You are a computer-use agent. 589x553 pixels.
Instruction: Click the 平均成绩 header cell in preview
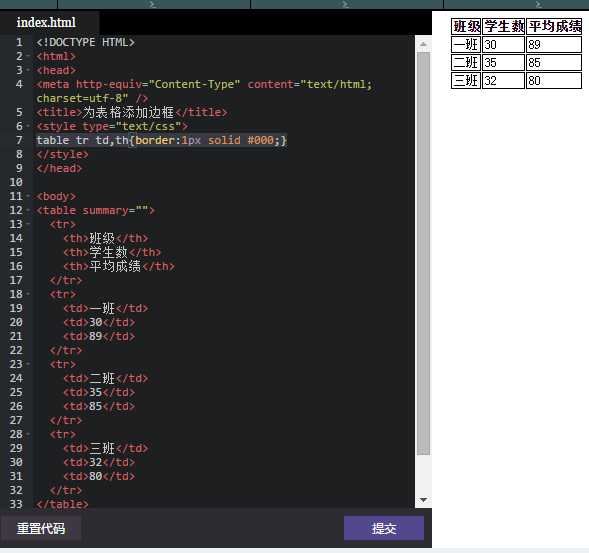[x=554, y=27]
